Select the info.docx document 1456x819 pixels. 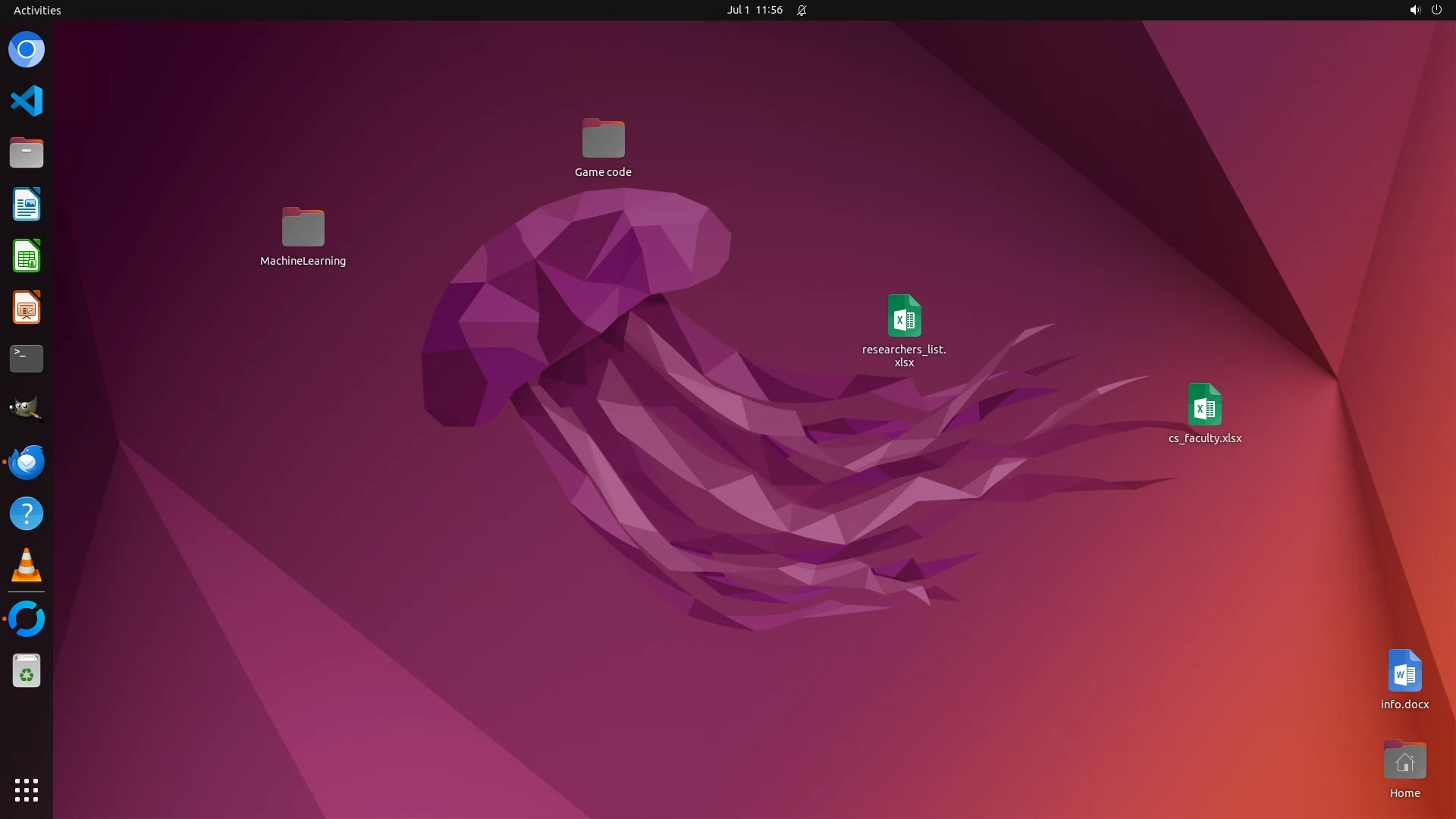tap(1404, 672)
